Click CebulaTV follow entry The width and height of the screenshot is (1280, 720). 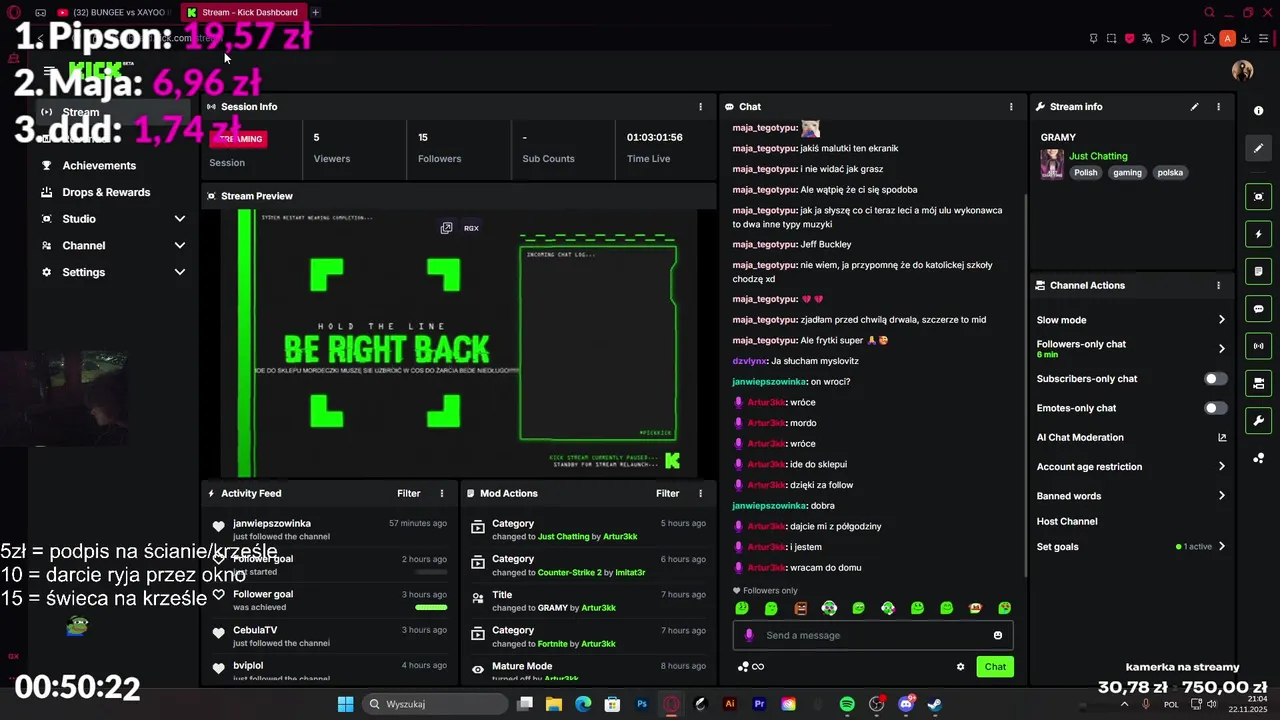(329, 636)
